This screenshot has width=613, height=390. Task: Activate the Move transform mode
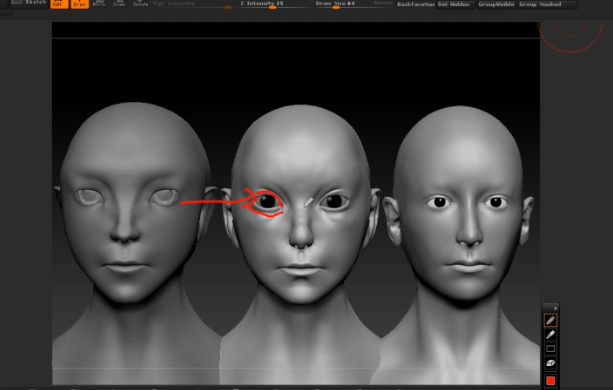99,4
